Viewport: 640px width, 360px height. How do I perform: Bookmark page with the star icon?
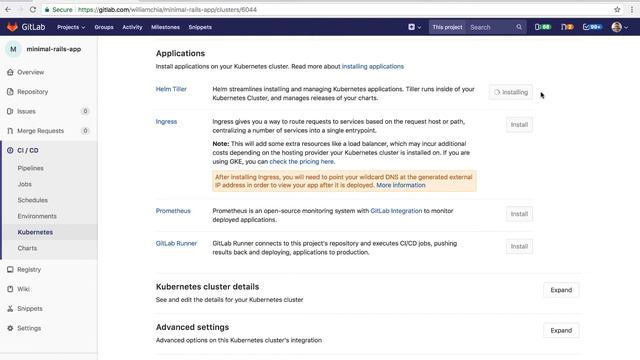tap(617, 9)
